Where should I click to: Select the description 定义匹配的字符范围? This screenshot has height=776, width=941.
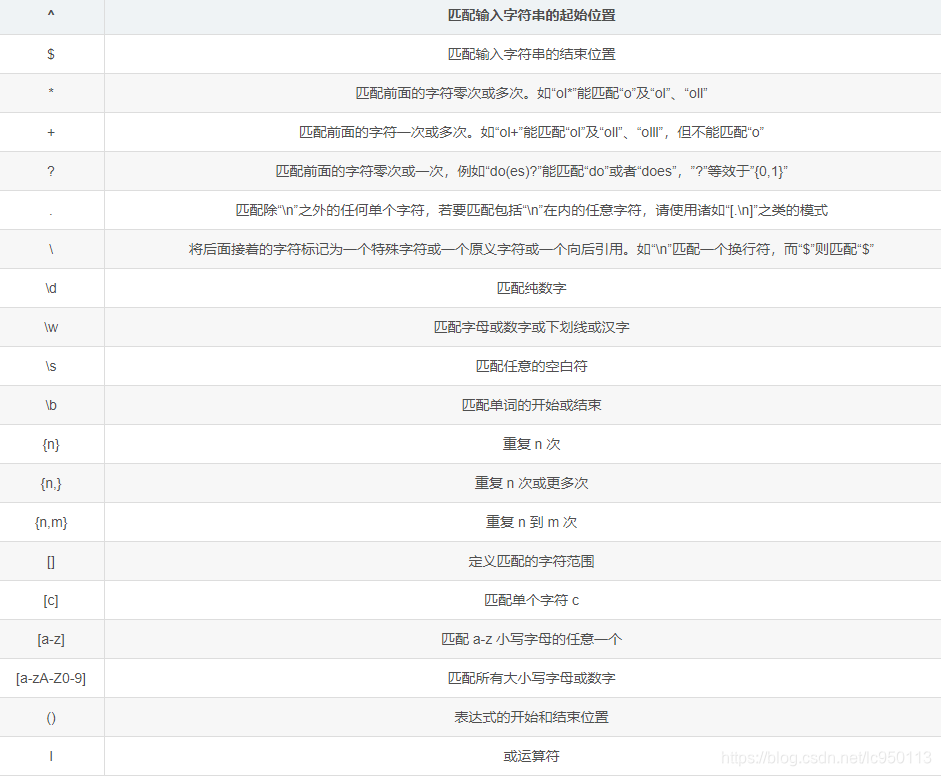point(532,562)
